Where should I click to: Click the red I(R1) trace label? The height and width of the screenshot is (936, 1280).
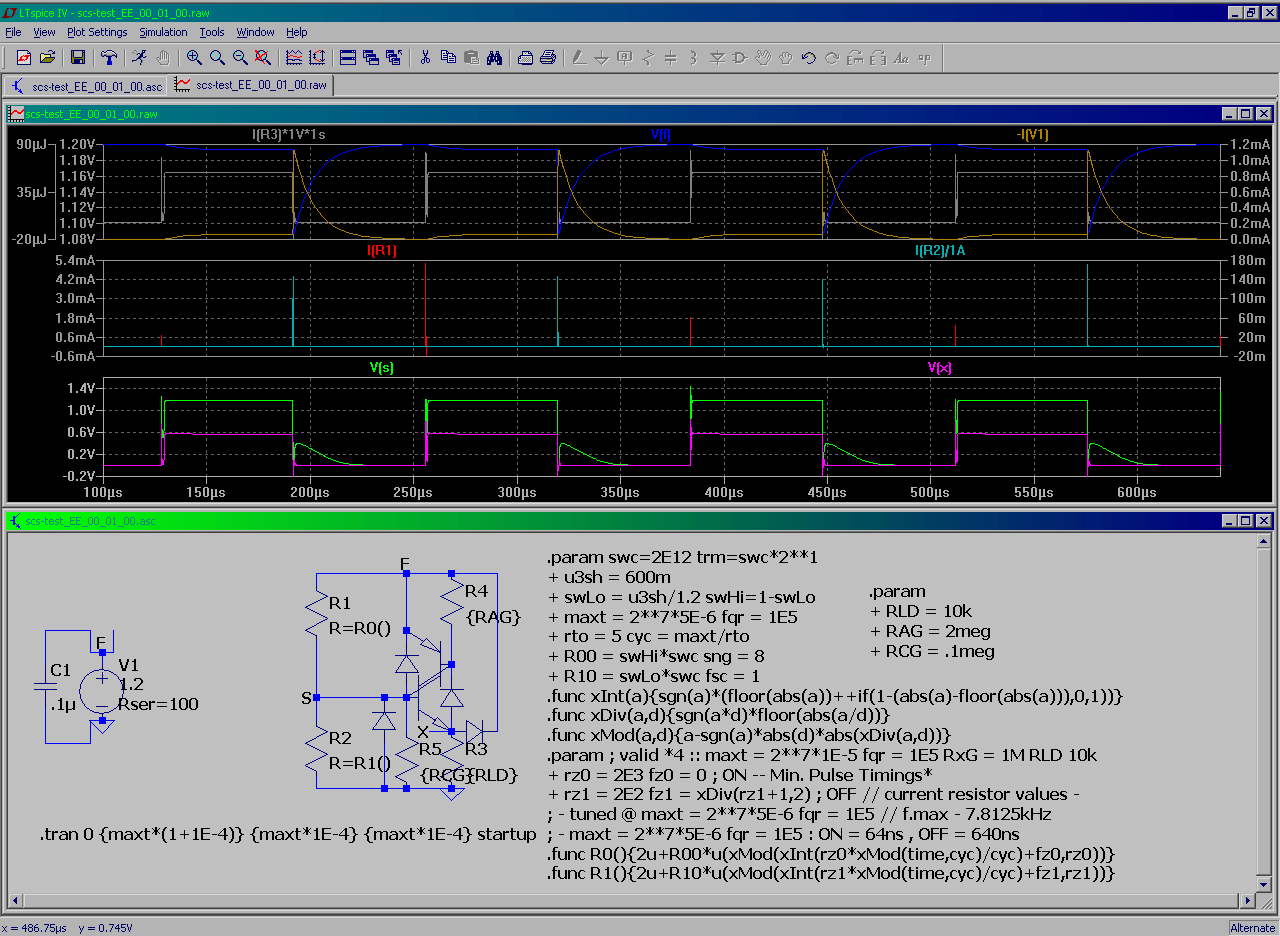382,251
